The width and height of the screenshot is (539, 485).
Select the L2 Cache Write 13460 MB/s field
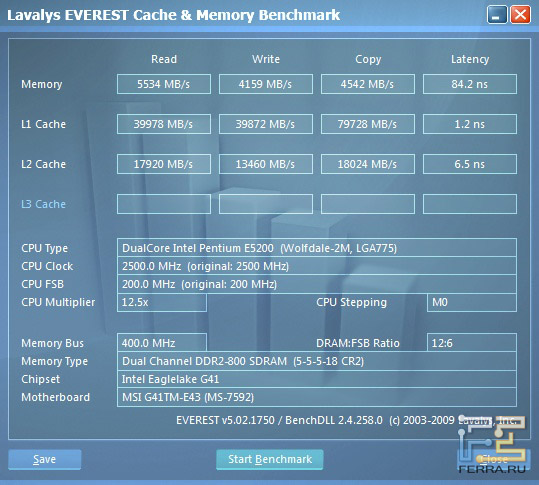(266, 164)
